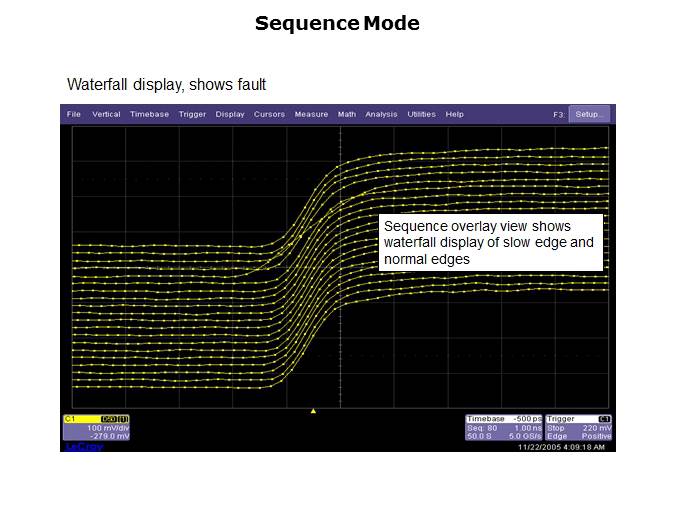The width and height of the screenshot is (674, 506).
Task: Open the Math menu
Action: [x=346, y=115]
